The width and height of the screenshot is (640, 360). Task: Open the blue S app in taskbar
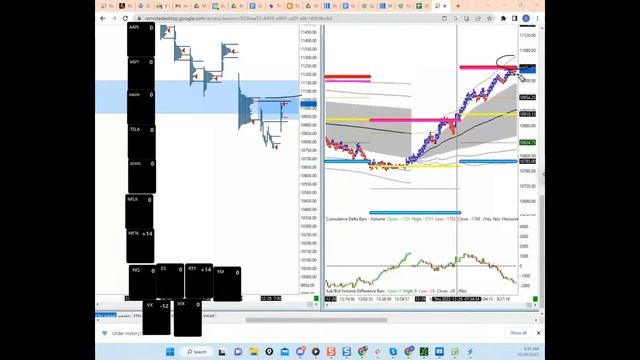(347, 351)
